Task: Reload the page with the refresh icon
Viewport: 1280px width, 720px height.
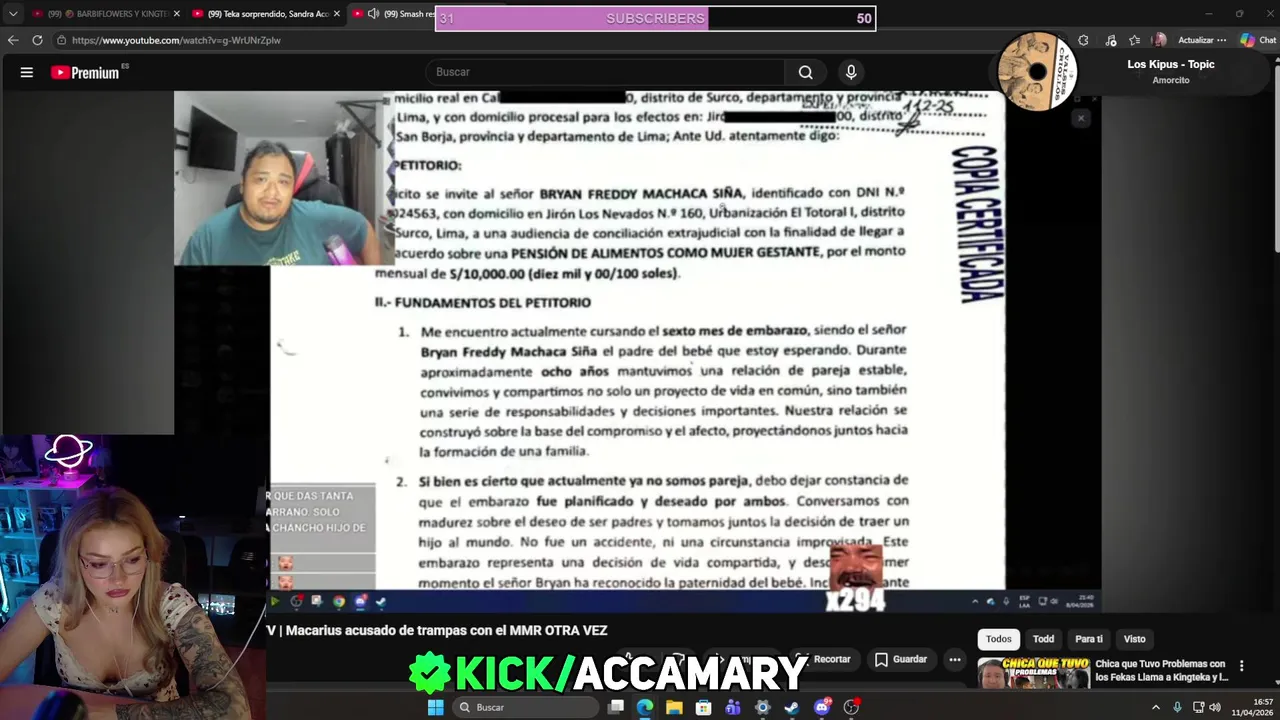Action: [37, 40]
